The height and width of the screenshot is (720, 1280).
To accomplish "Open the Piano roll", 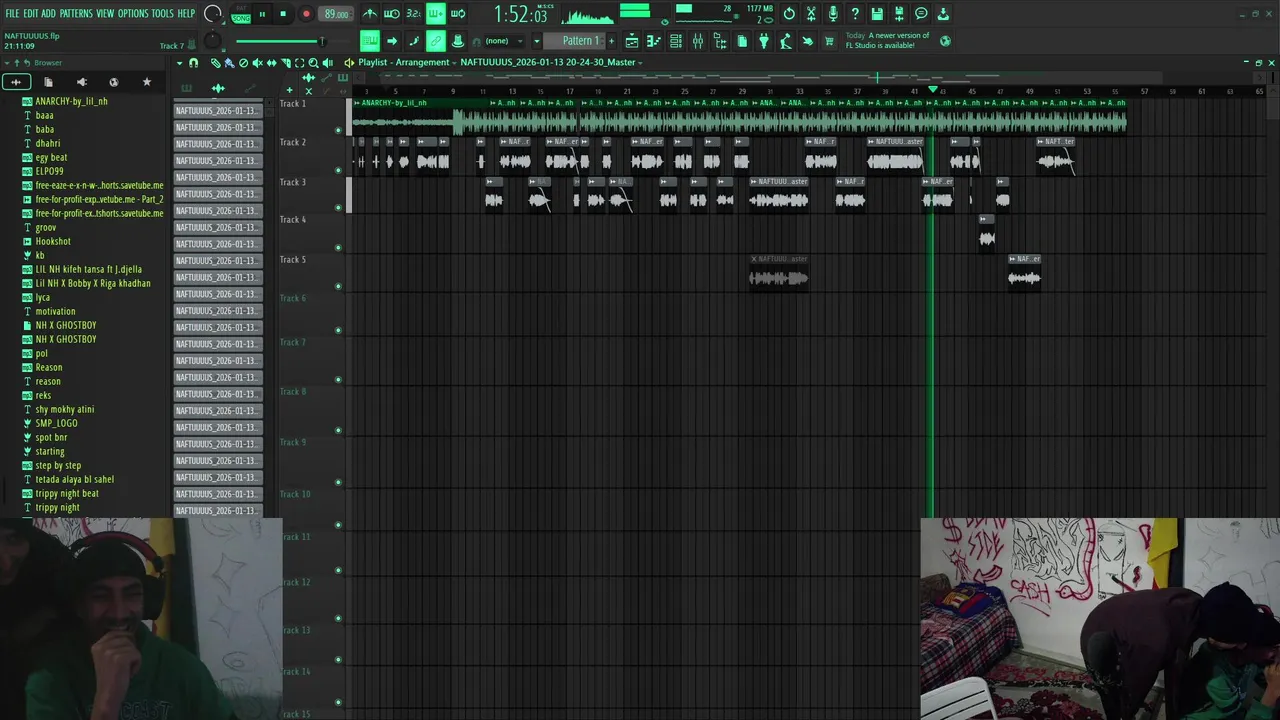I will (x=654, y=41).
